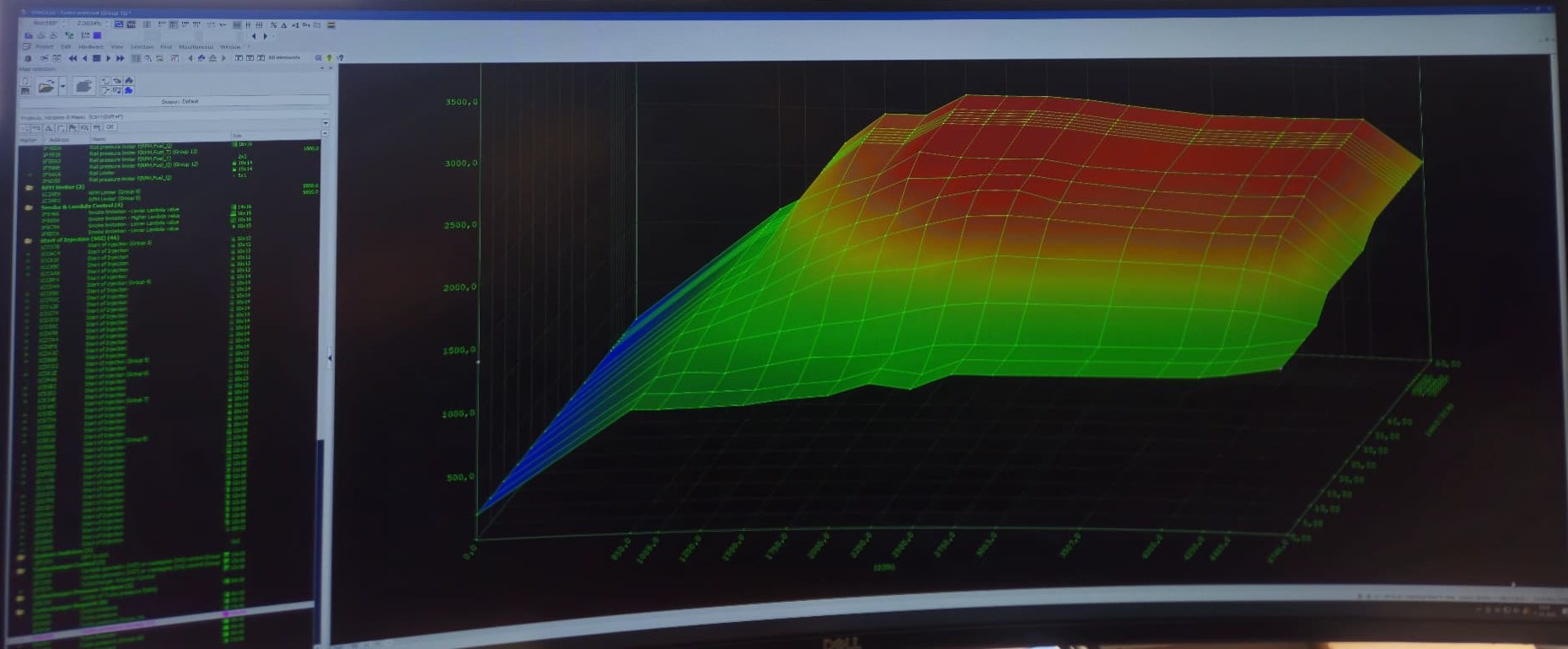This screenshot has width=1568, height=649.
Task: Collapse the Smoke & Lambda Control (4) folder
Action: [x=29, y=206]
